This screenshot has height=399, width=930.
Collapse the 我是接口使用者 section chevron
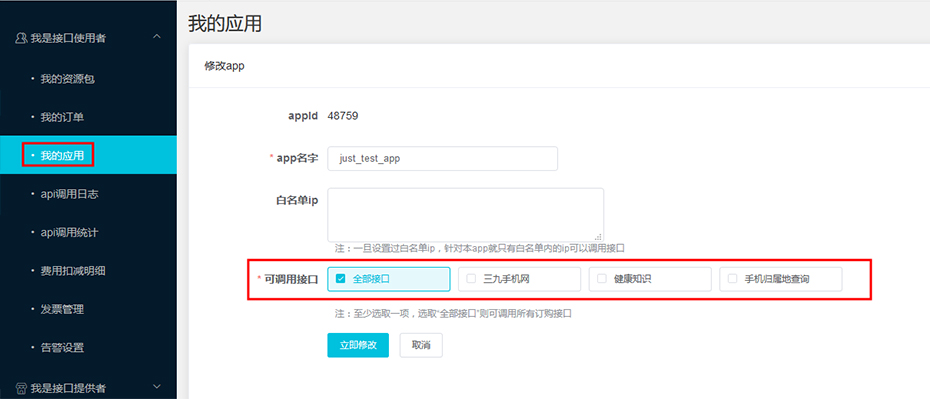pyautogui.click(x=157, y=37)
